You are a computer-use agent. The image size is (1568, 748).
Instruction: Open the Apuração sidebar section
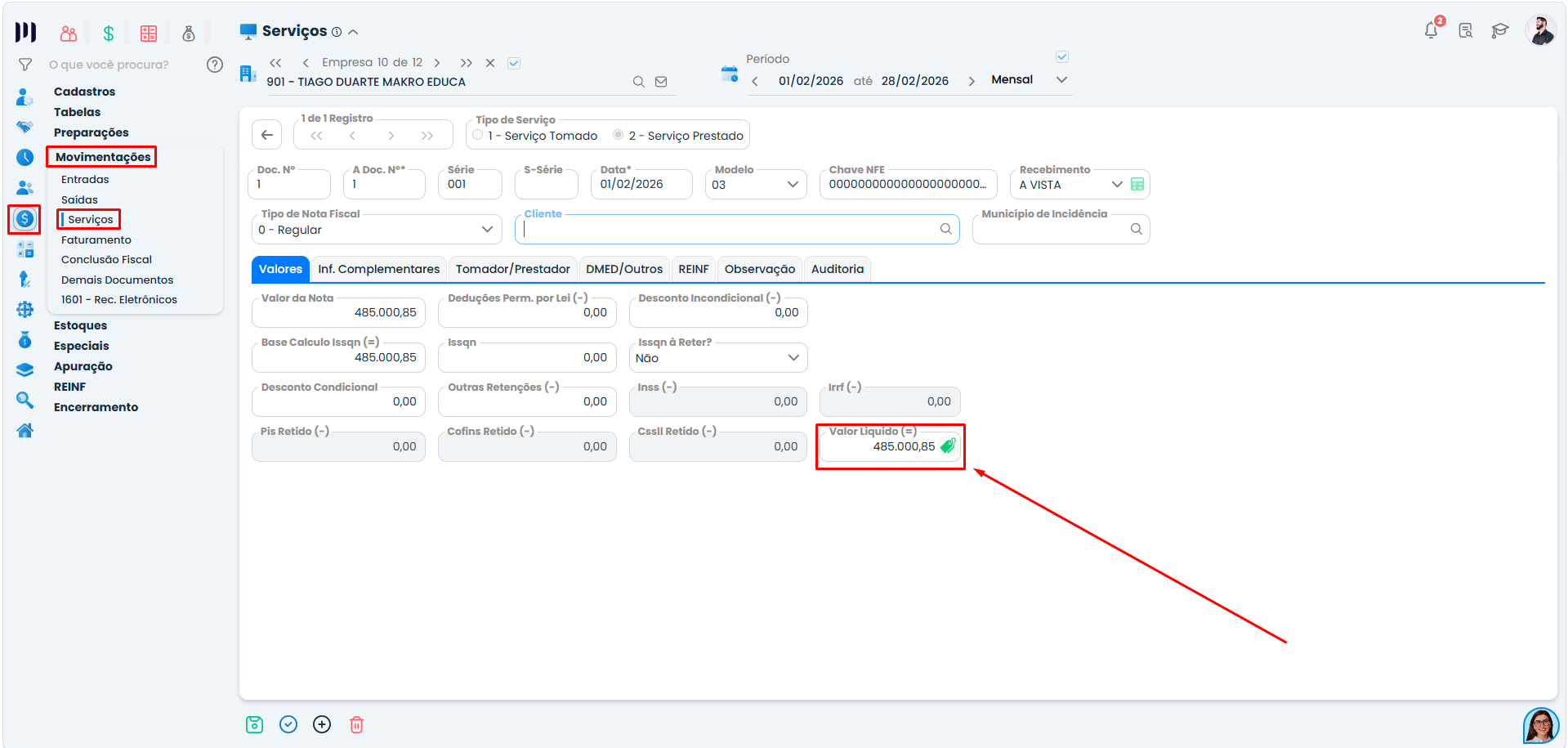[83, 366]
